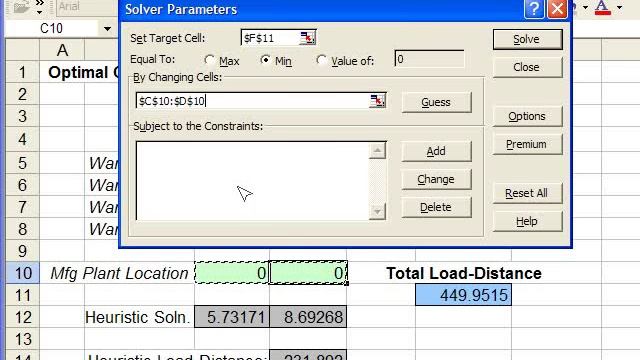640x360 pixels.
Task: Select the Min radio button
Action: pos(266,60)
